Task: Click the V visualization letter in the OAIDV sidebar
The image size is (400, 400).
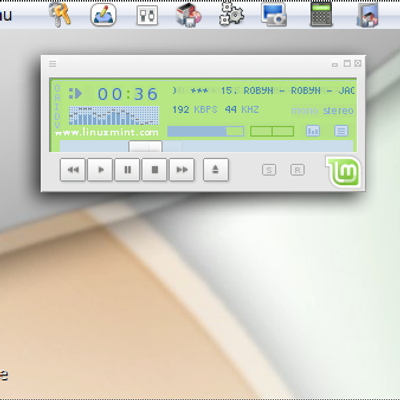Action: click(x=57, y=125)
